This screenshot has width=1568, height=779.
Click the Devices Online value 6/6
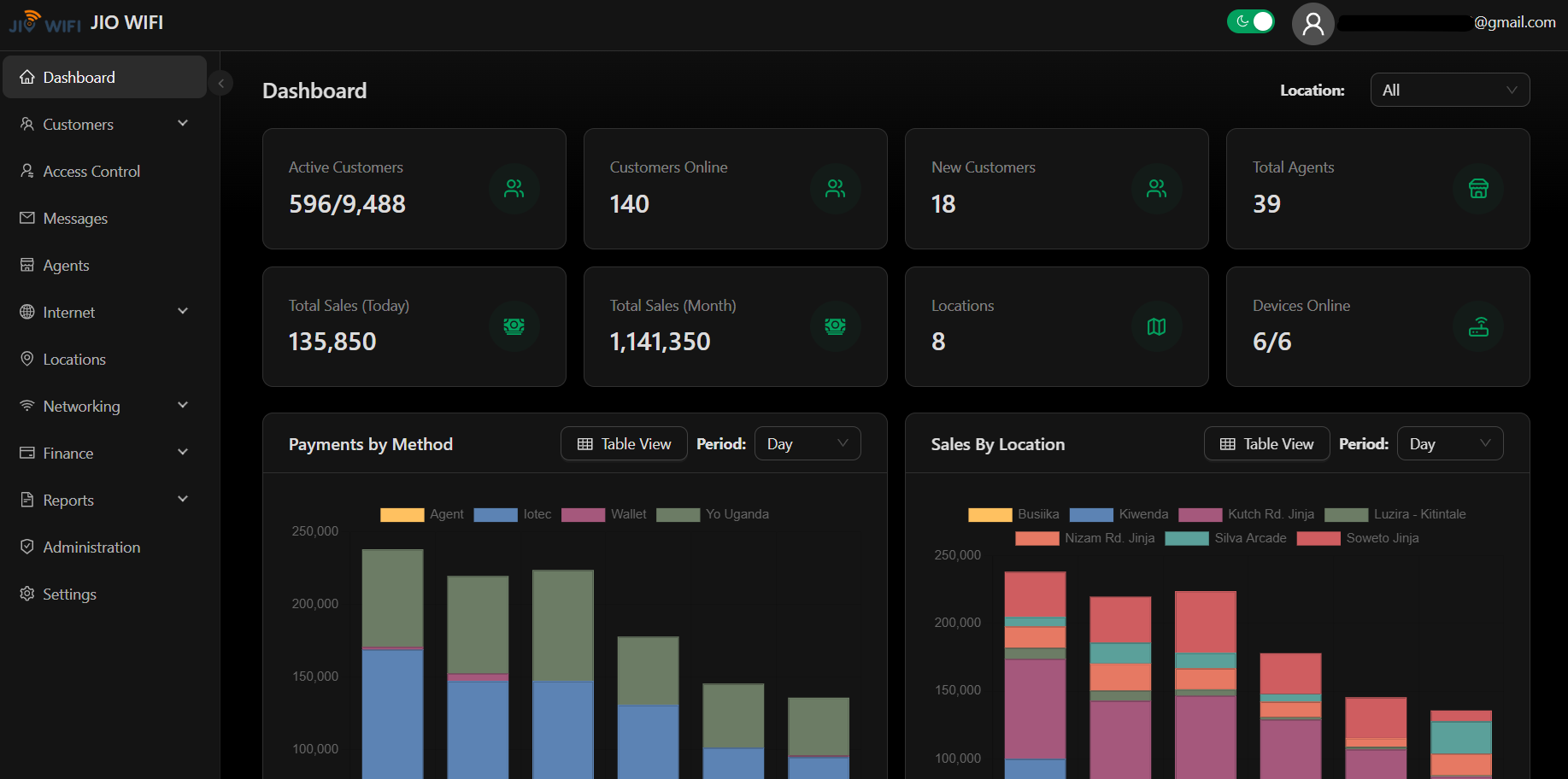pyautogui.click(x=1272, y=342)
